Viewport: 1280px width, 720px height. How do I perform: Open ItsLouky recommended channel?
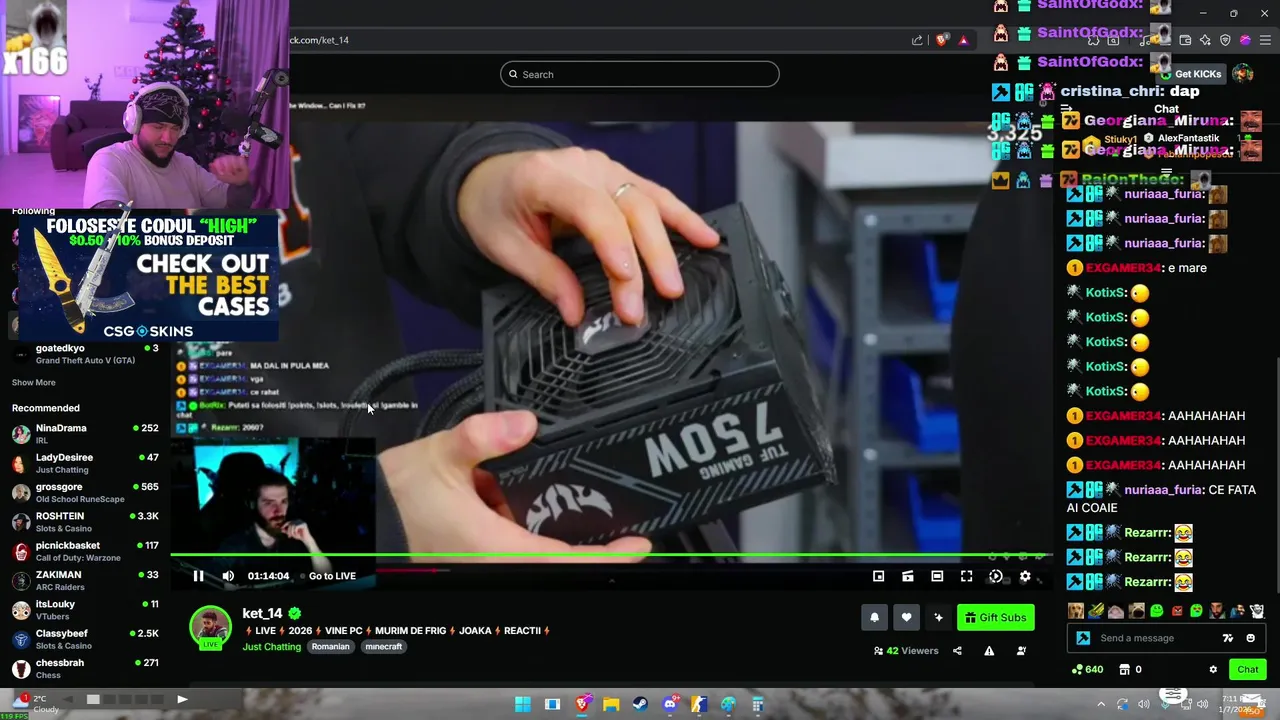pos(85,610)
